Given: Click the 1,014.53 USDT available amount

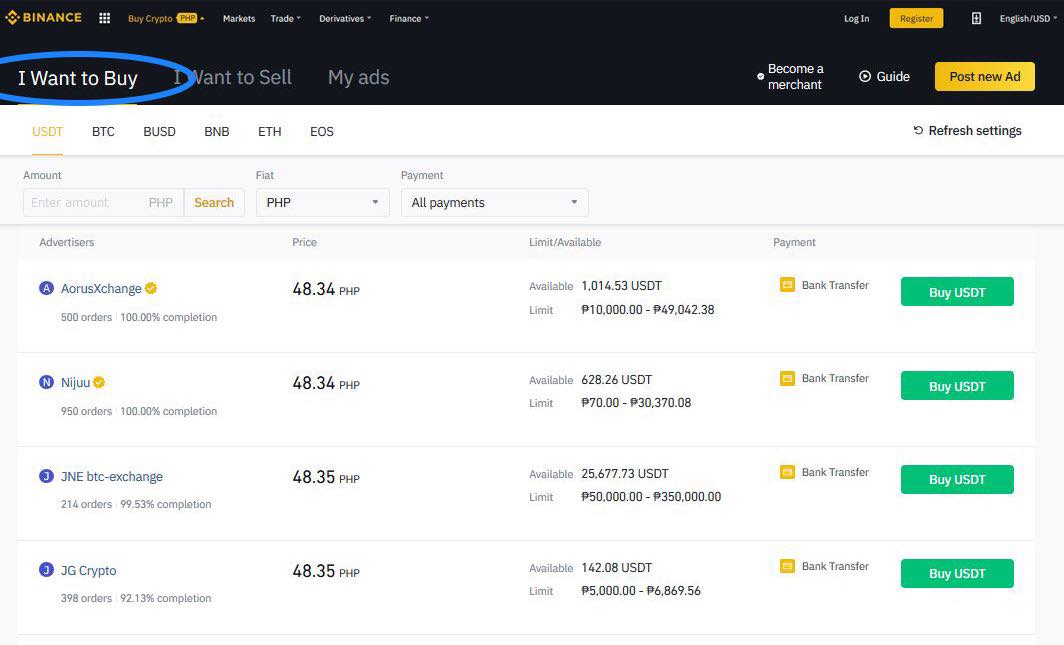Looking at the screenshot, I should [x=621, y=286].
